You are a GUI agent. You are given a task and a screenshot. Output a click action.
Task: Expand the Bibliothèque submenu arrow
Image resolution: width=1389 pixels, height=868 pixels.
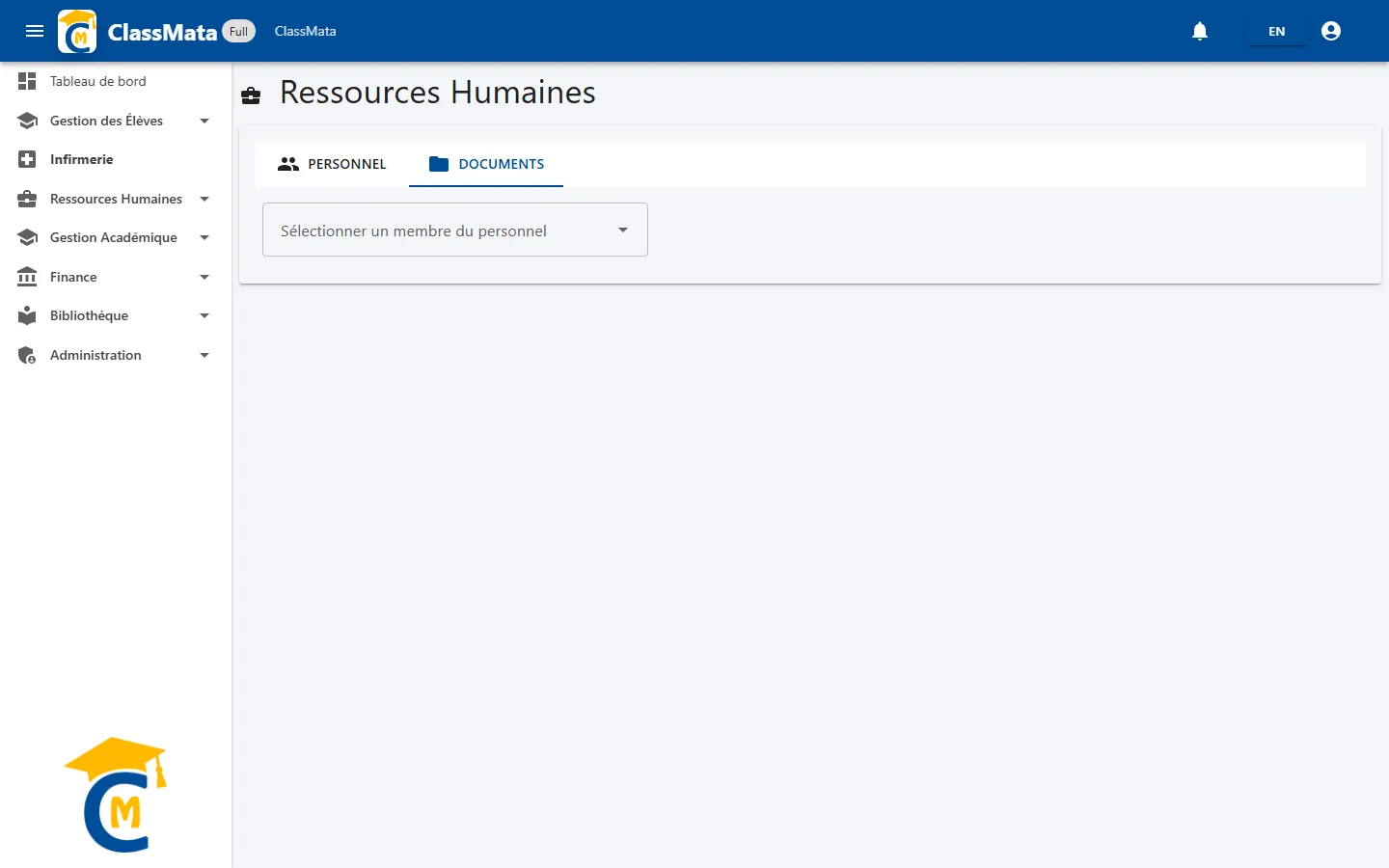pos(204,315)
